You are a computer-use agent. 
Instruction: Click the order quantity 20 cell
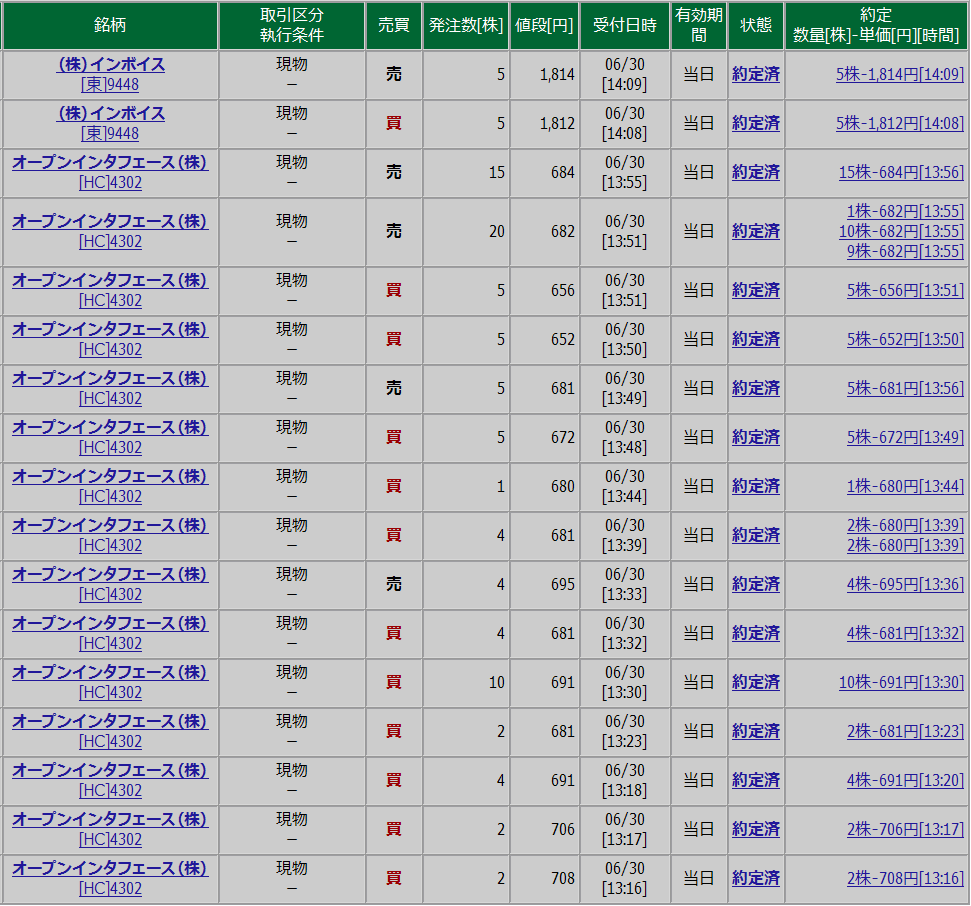pos(466,231)
